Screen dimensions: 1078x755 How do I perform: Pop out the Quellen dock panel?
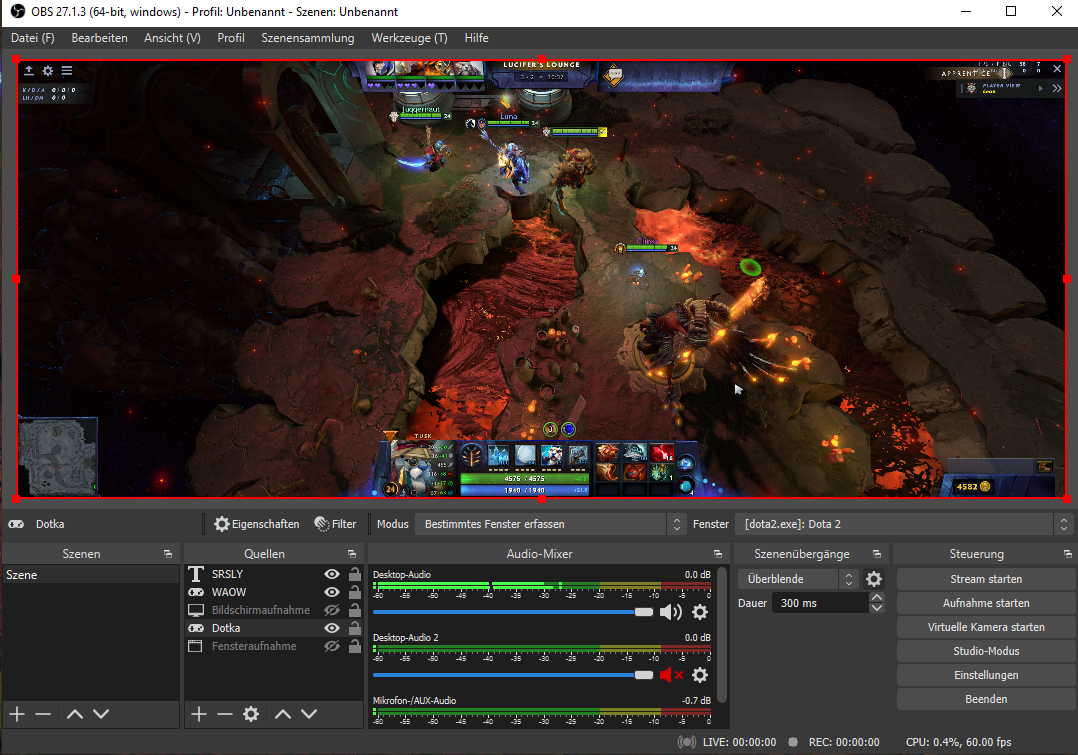(x=352, y=554)
